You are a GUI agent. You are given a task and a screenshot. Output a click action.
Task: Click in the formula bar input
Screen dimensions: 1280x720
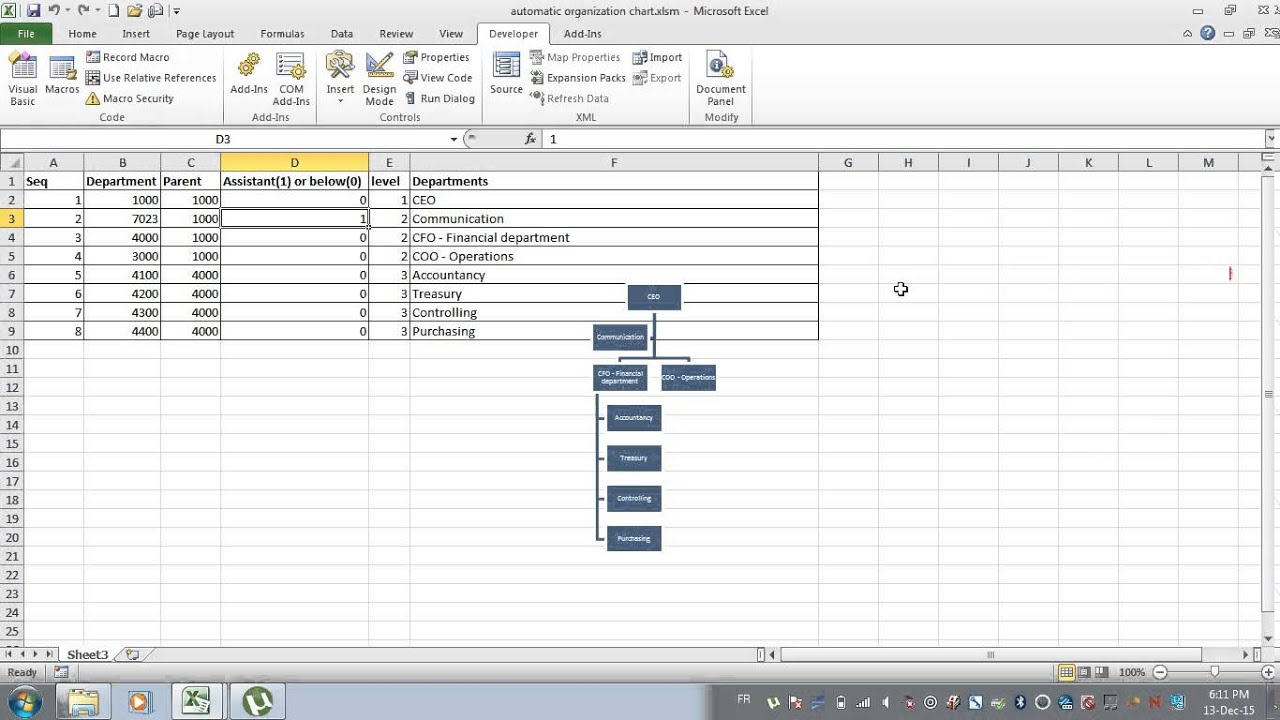click(904, 139)
